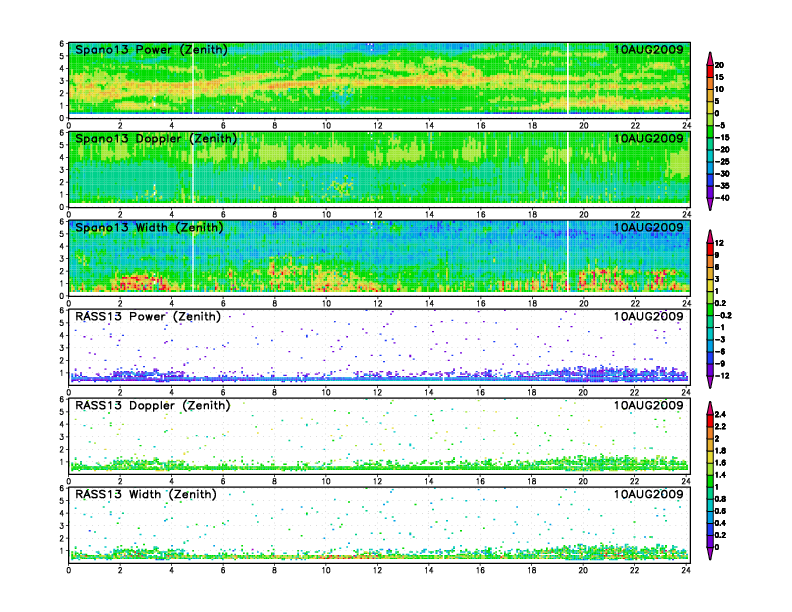Image resolution: width=792 pixels, height=612 pixels.
Task: Click the 'Spano13 Doppler (Zenith)' panel title
Action: coord(156,138)
